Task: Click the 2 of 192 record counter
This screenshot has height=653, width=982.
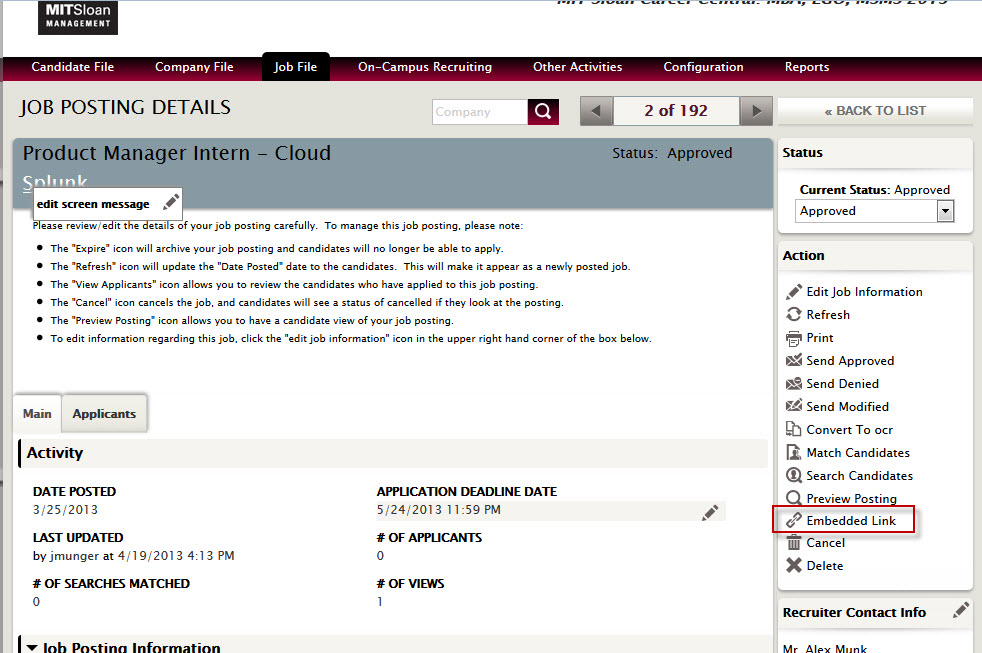Action: pos(676,111)
